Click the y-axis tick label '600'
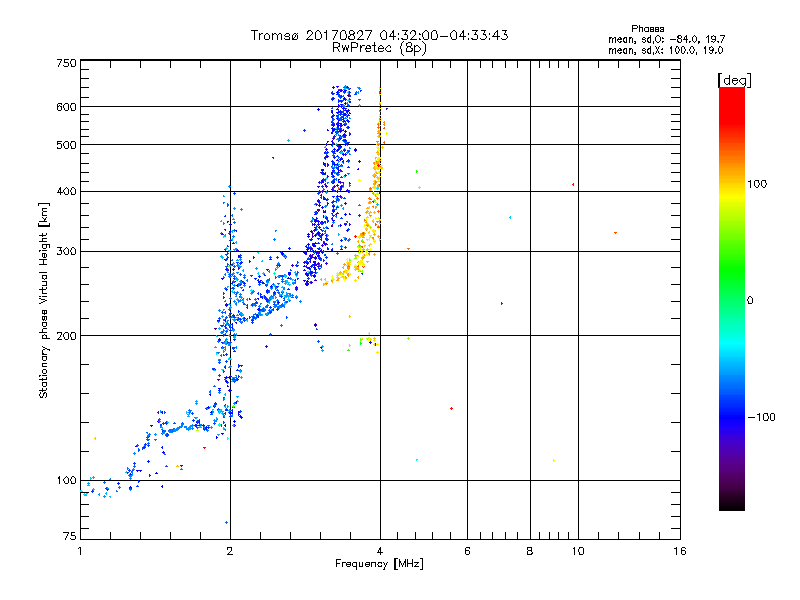The width and height of the screenshot is (800, 600). pos(66,107)
